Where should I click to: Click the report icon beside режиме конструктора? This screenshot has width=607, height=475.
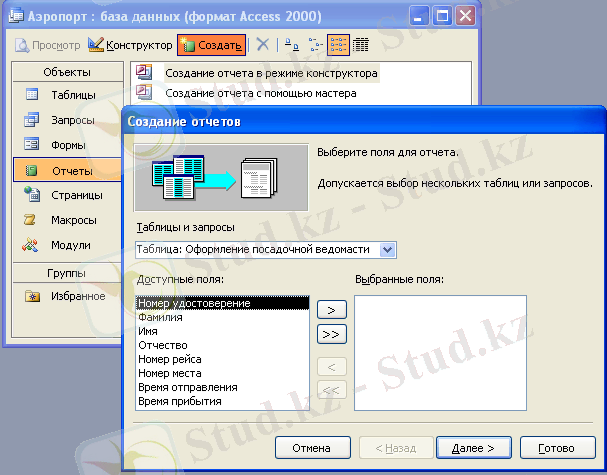coord(144,72)
